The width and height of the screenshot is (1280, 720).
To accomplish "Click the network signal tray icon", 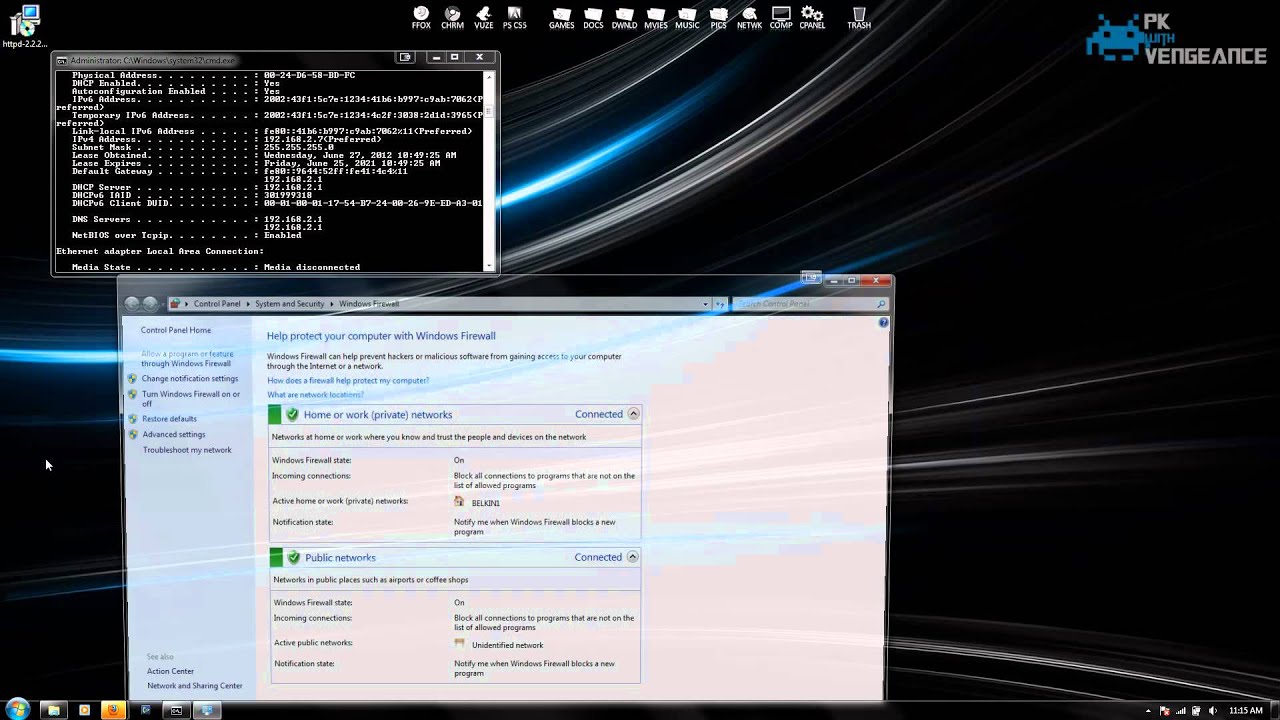I will [1180, 711].
